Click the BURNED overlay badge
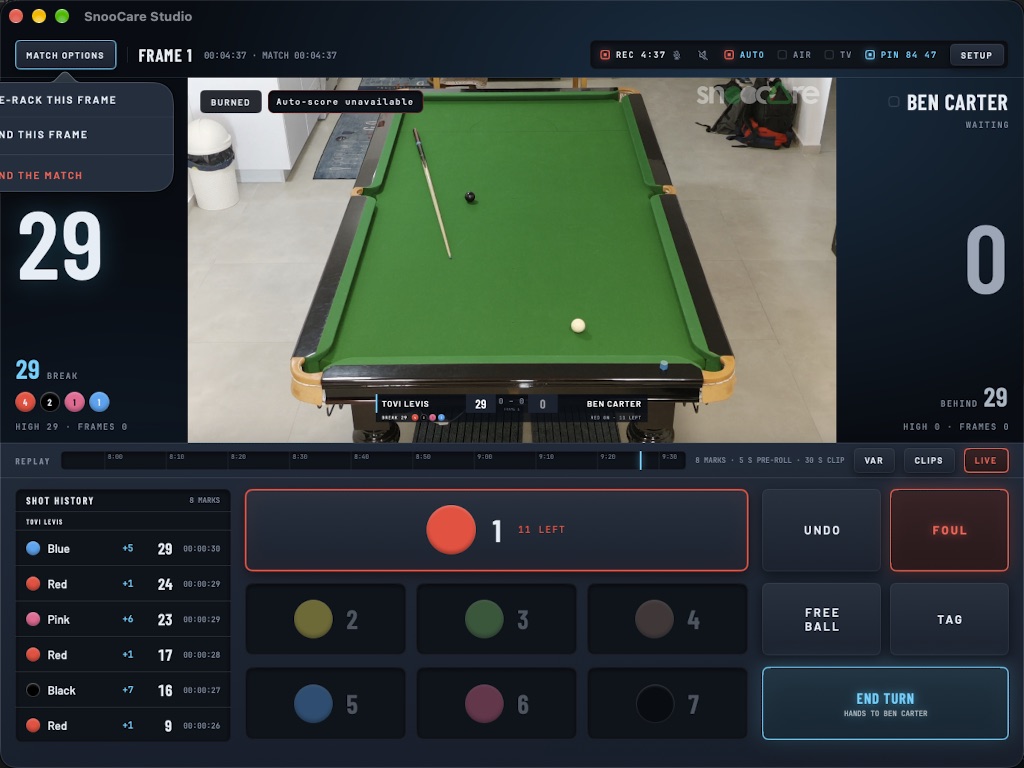This screenshot has height=768, width=1024. tap(230, 102)
